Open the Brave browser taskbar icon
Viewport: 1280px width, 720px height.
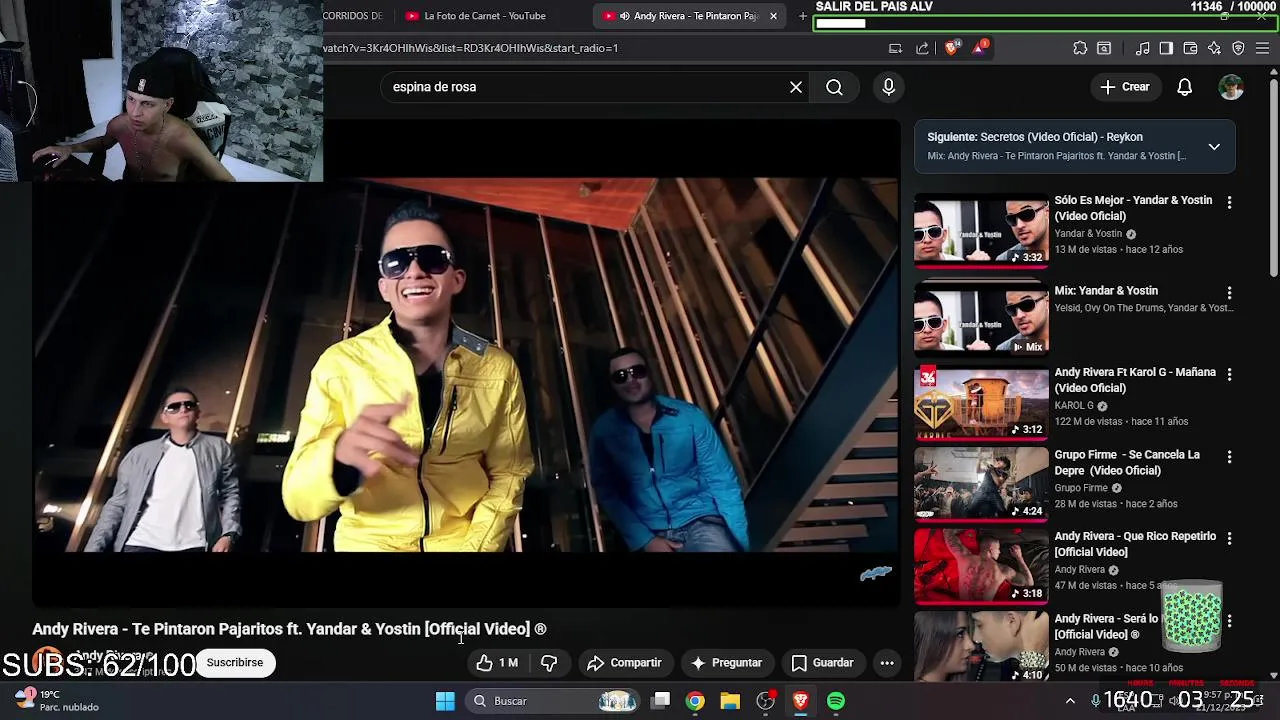[800, 701]
